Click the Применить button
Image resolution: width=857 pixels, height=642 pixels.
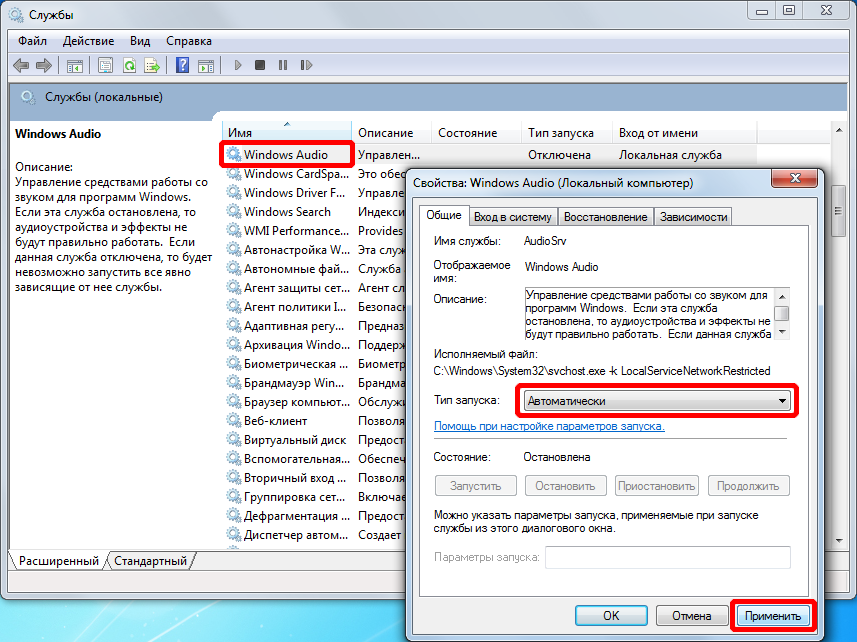pyautogui.click(x=773, y=616)
